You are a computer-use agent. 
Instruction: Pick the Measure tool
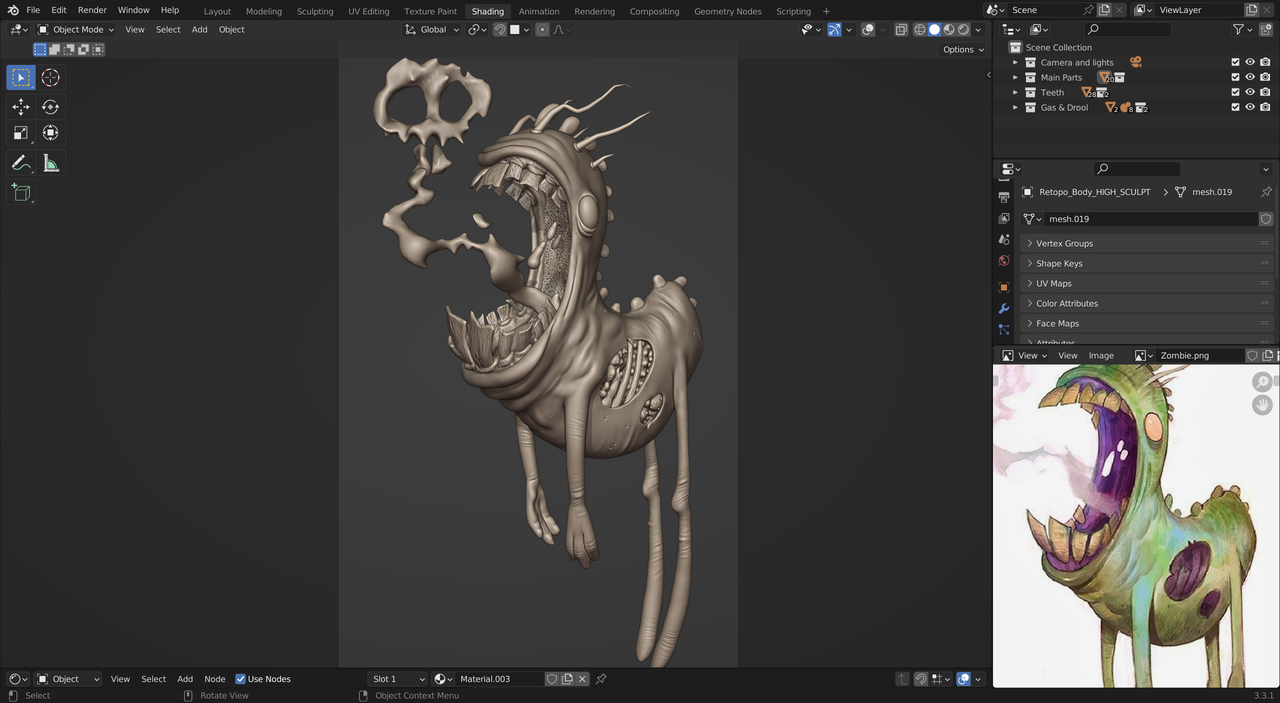coord(50,163)
